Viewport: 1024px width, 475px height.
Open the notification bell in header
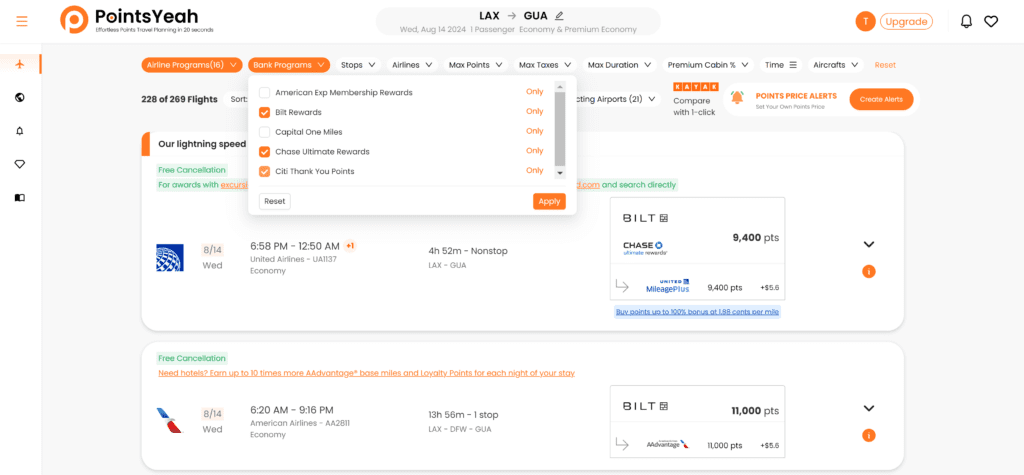966,21
